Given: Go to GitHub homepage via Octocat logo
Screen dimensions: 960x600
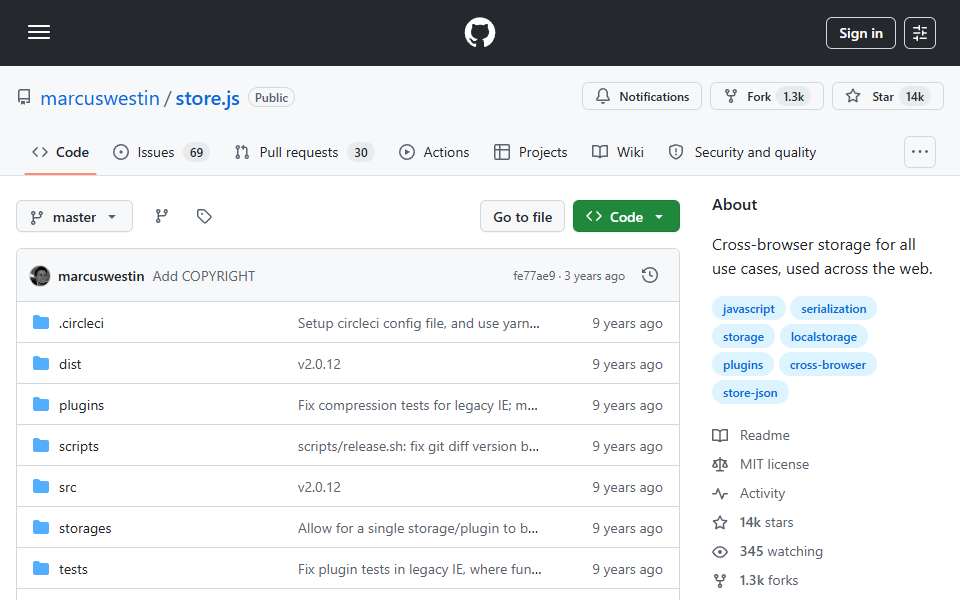Looking at the screenshot, I should [x=479, y=32].
